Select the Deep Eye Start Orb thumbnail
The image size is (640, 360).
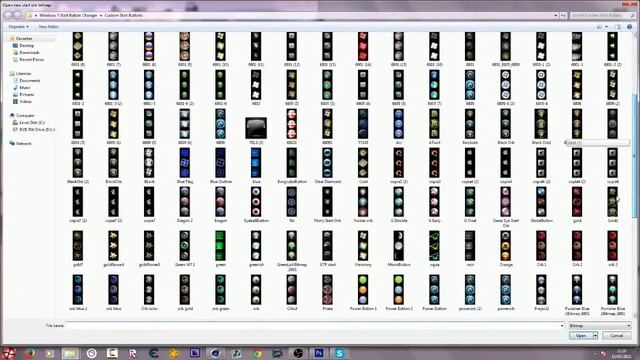point(505,202)
